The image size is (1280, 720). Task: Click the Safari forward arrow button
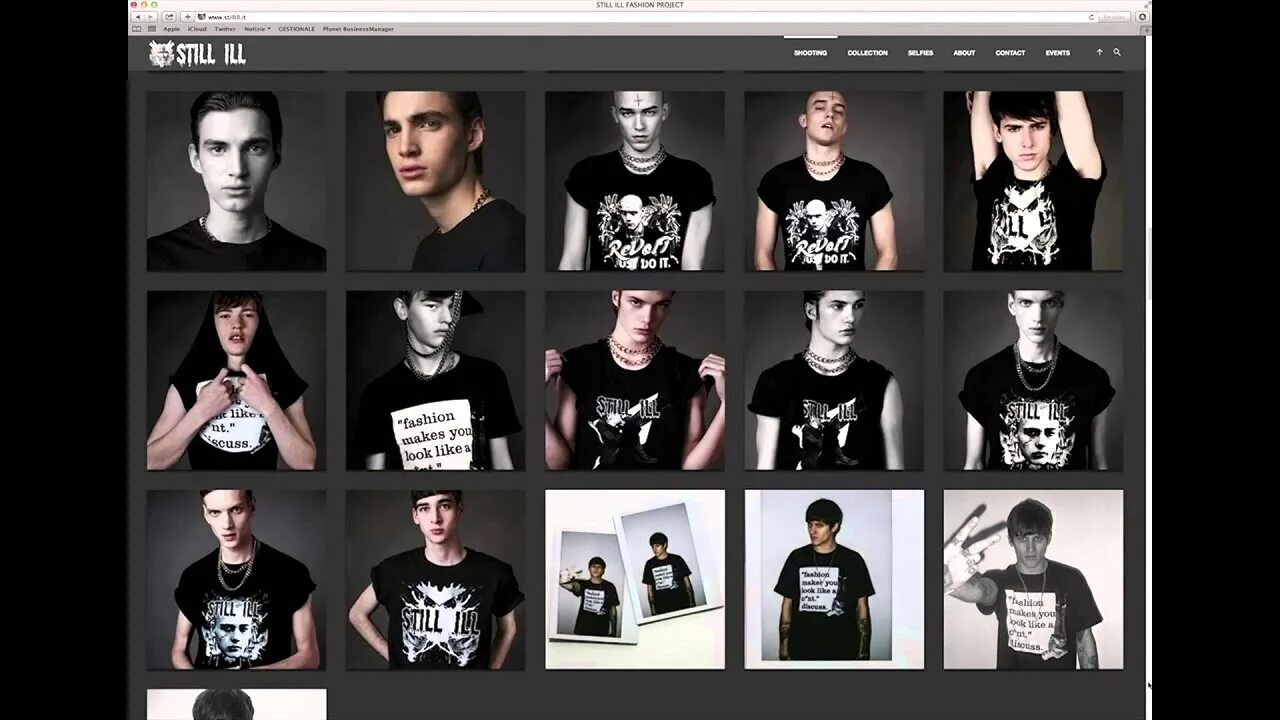pyautogui.click(x=151, y=17)
